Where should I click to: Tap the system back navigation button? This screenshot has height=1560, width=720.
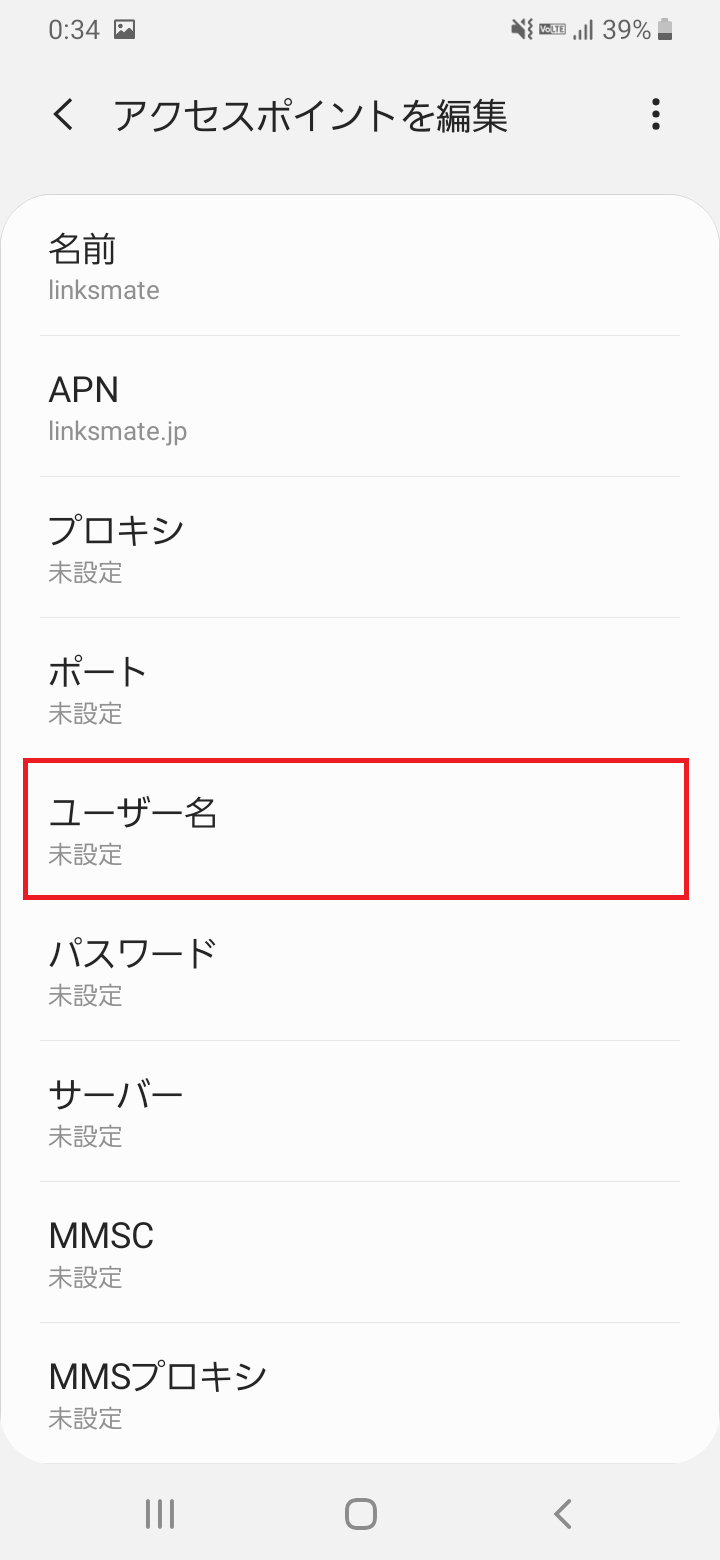[563, 1514]
